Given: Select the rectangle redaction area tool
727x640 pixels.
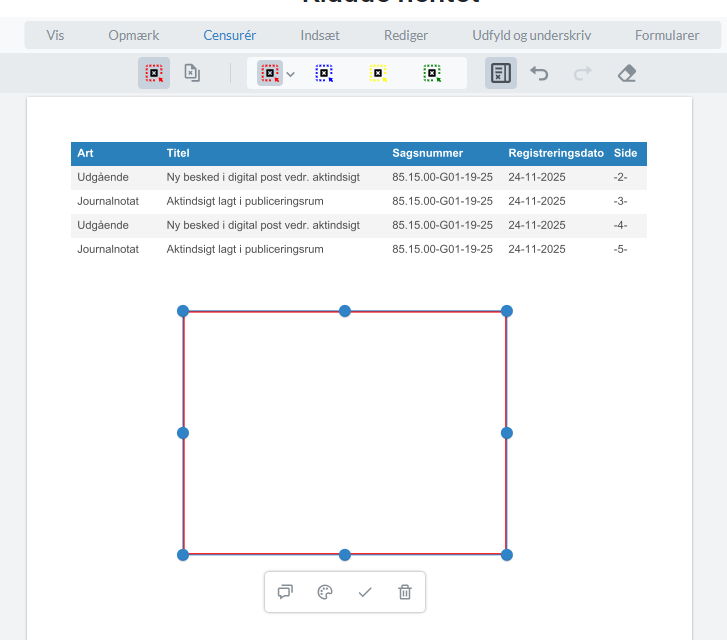Looking at the screenshot, I should [x=154, y=73].
